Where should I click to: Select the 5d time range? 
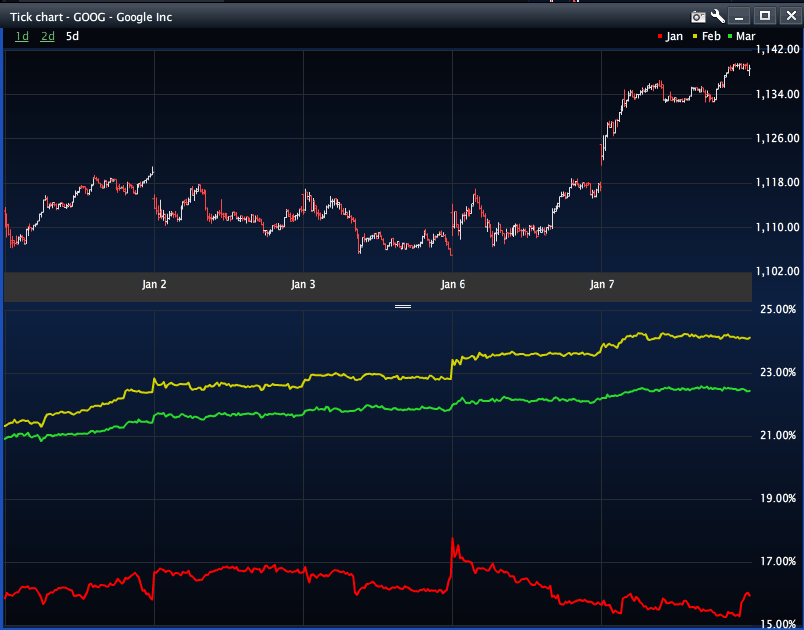pos(72,36)
